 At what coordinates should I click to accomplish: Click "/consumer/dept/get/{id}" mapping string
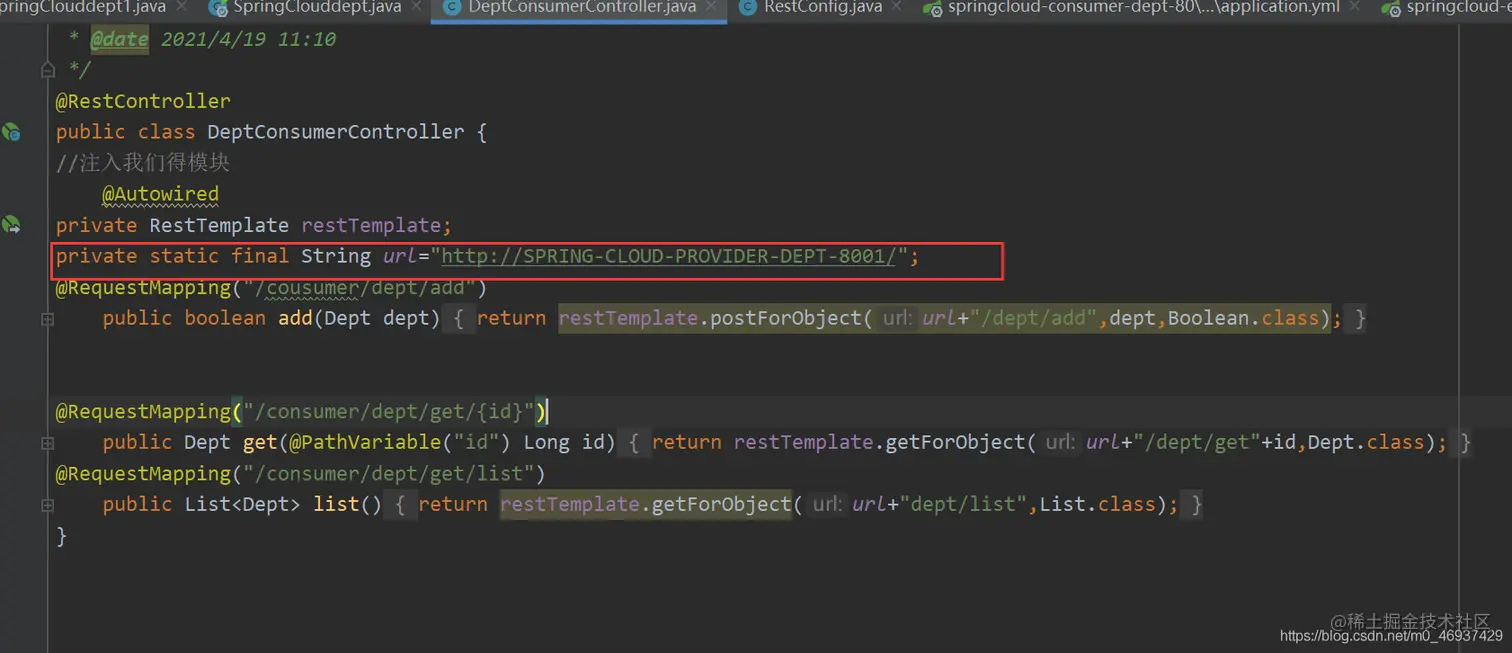388,411
